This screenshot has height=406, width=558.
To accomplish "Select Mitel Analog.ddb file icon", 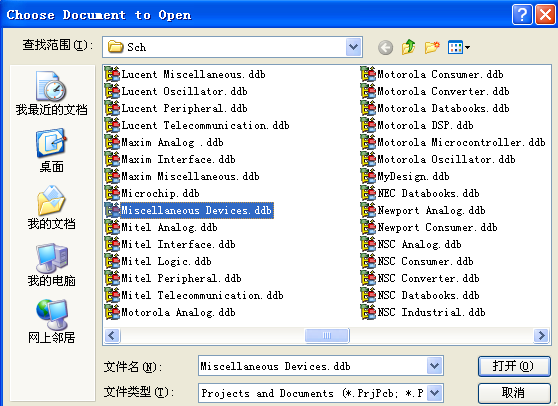I will [x=112, y=227].
